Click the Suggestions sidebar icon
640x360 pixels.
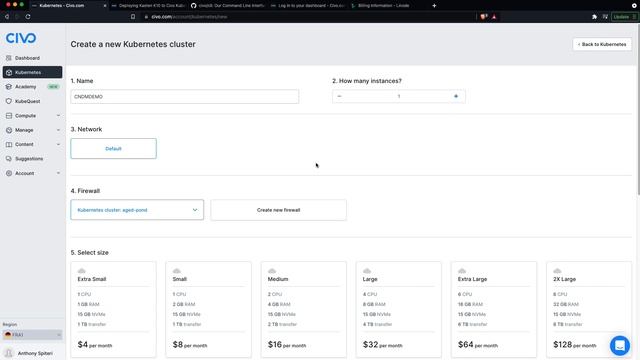pos(9,159)
